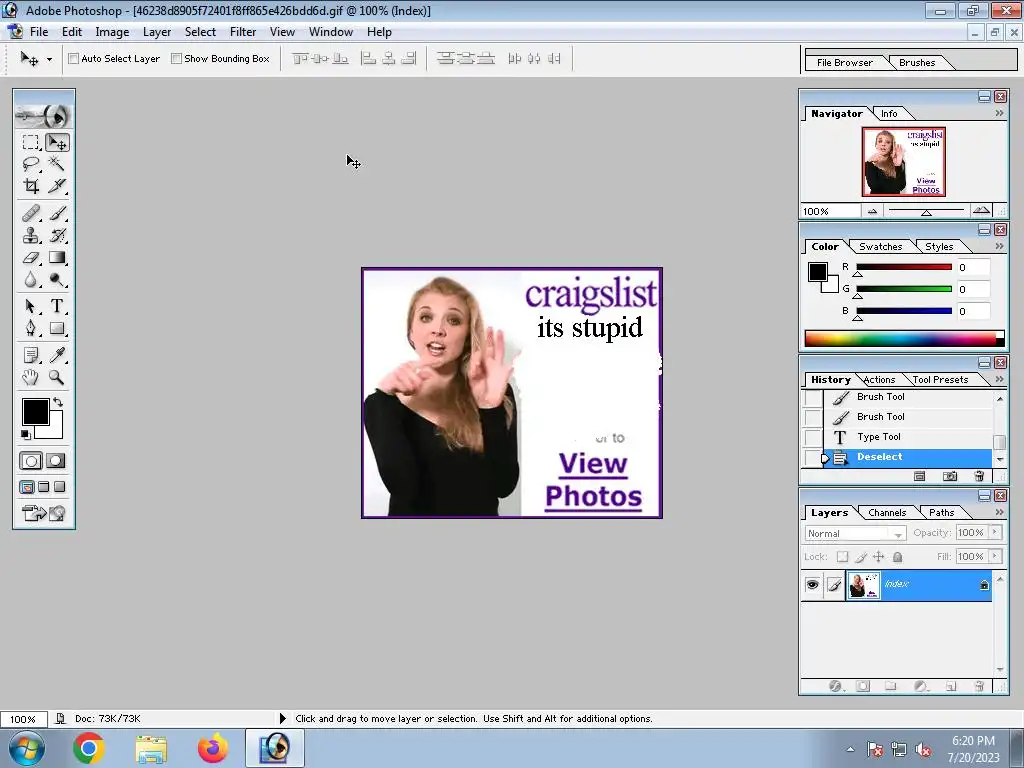Viewport: 1024px width, 768px height.
Task: Select the Brush tool in toolbox
Action: click(57, 213)
